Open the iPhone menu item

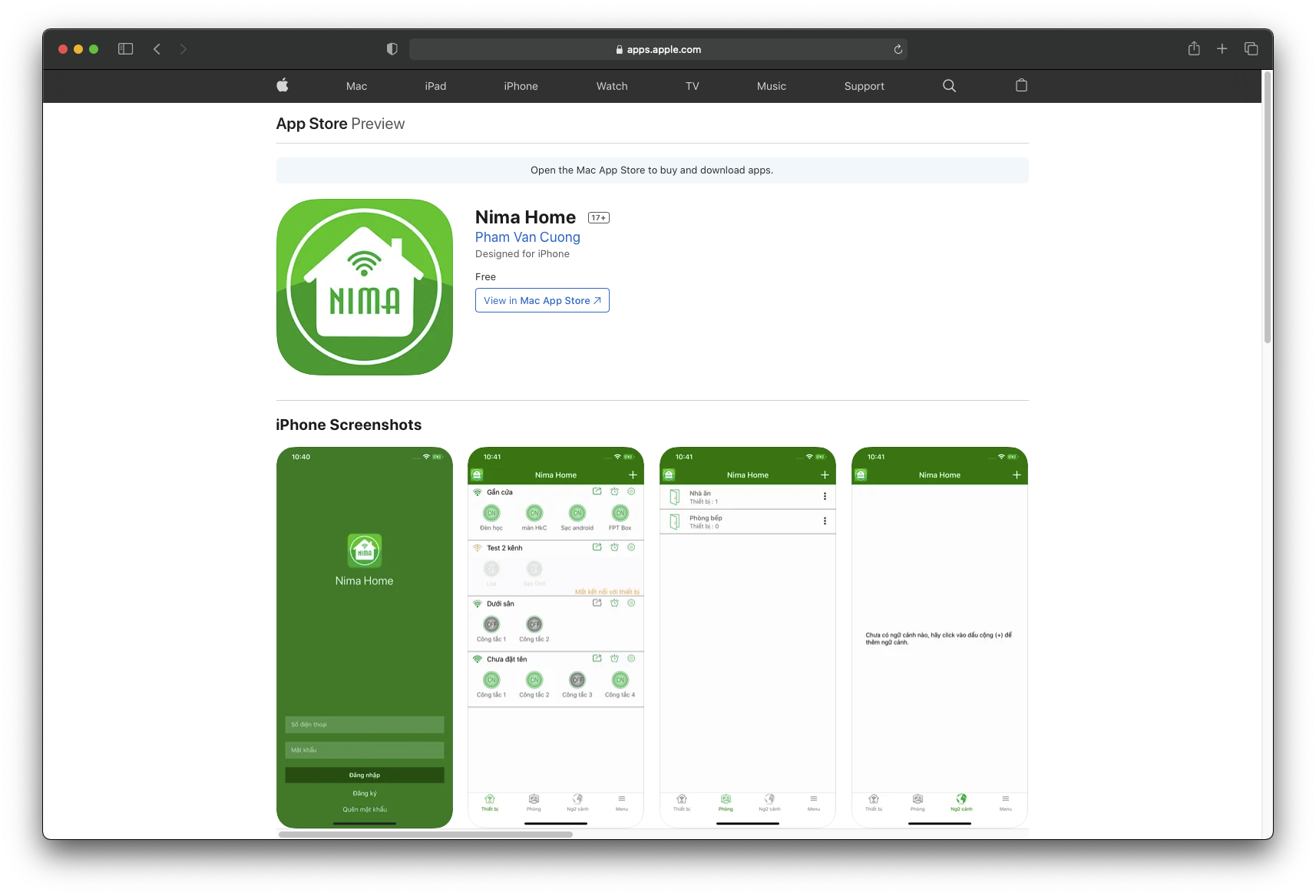[x=521, y=86]
